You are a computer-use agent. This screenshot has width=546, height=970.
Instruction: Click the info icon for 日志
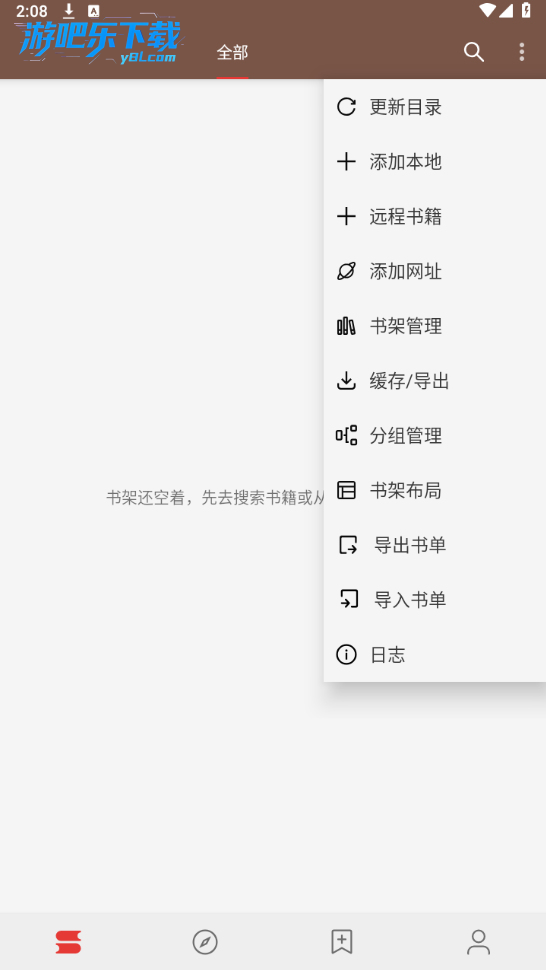click(346, 655)
